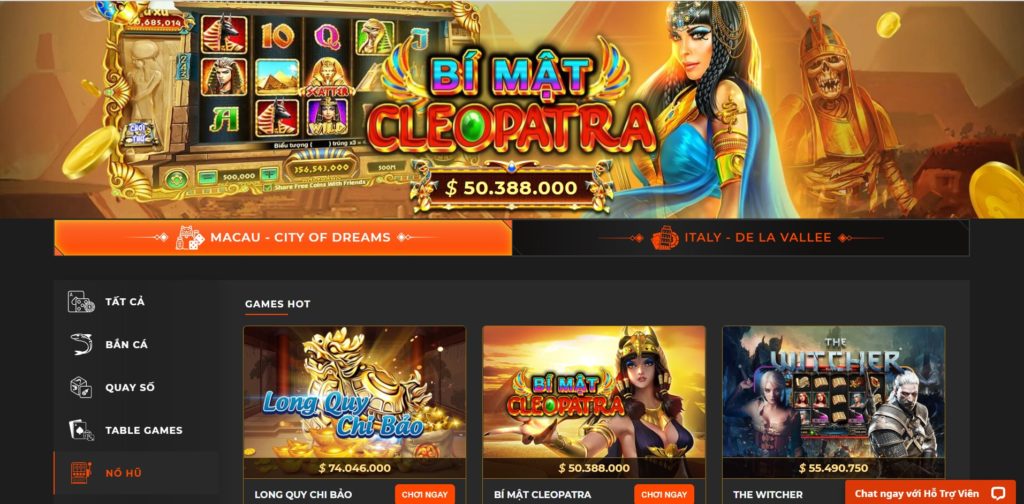The width and height of the screenshot is (1024, 504).
Task: Click the Nổ Hũ slot machine icon
Action: pyautogui.click(x=81, y=473)
